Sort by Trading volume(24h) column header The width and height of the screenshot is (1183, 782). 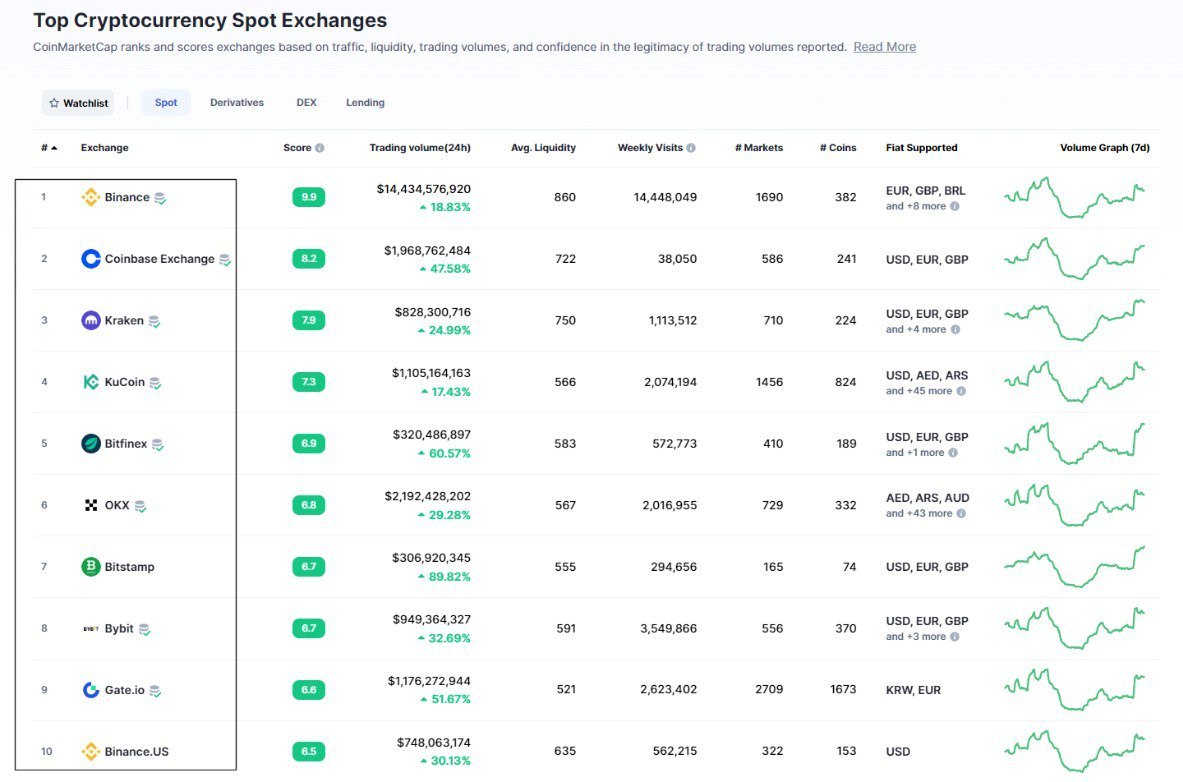tap(420, 148)
